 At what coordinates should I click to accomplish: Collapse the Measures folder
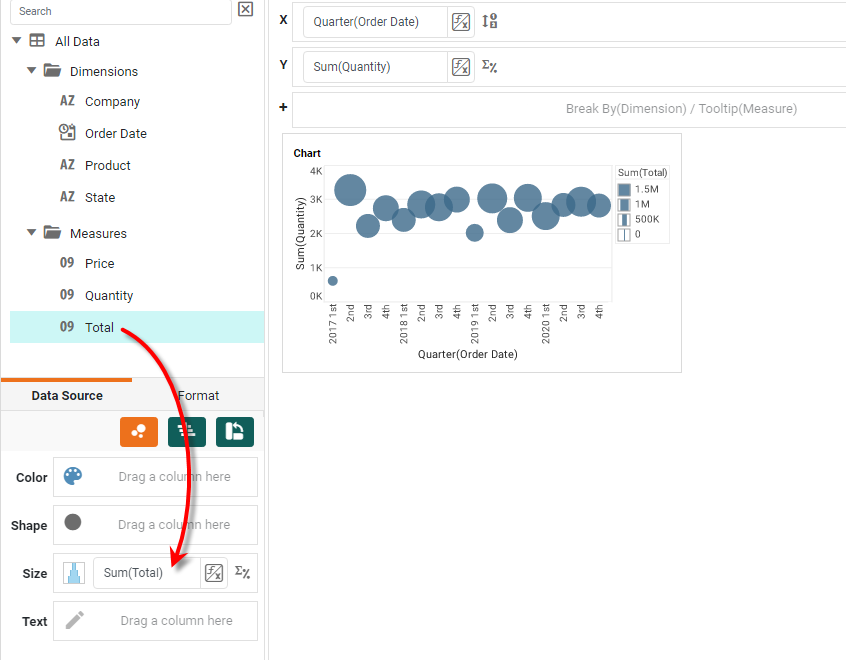coord(32,233)
